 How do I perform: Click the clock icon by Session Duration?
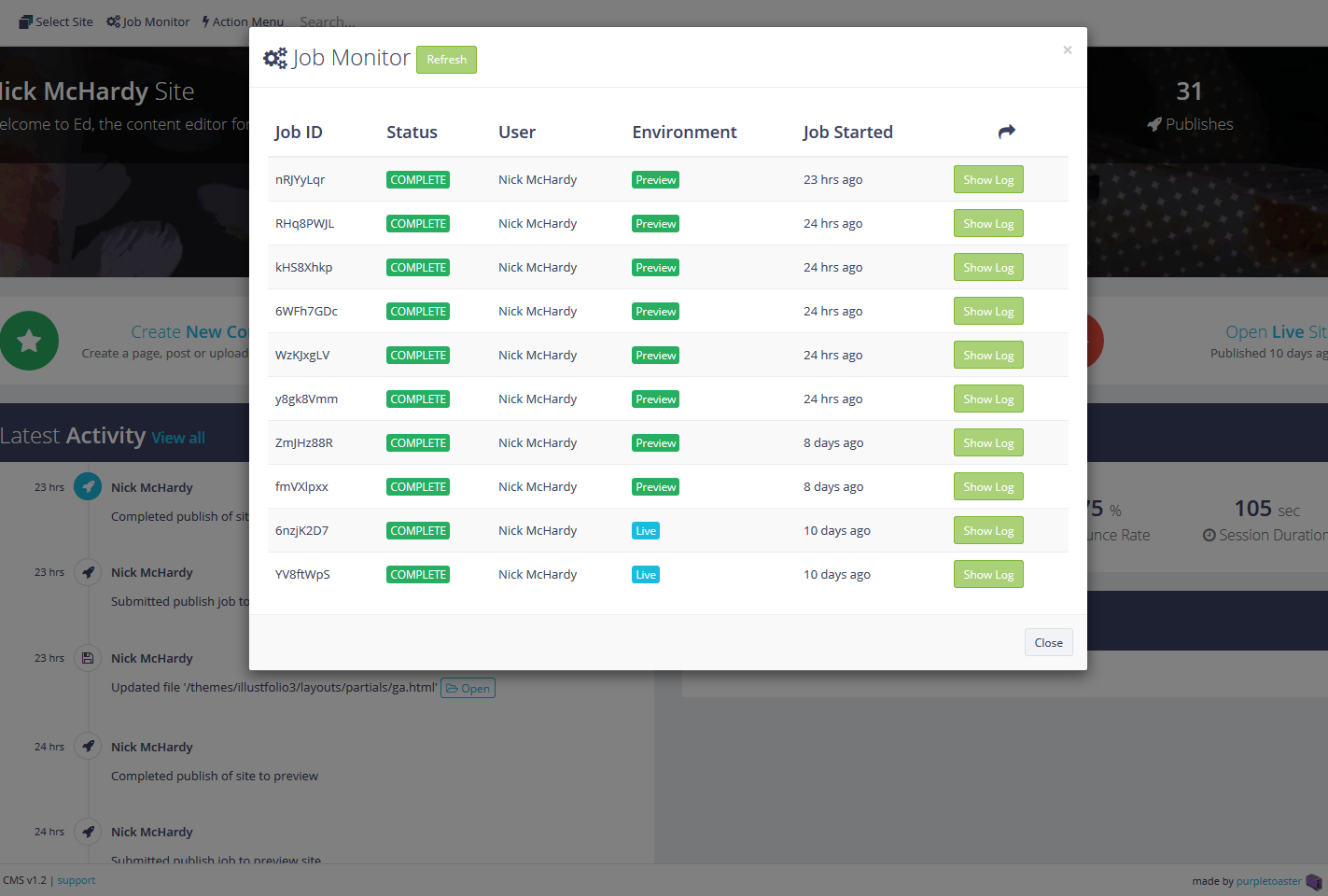[1209, 536]
